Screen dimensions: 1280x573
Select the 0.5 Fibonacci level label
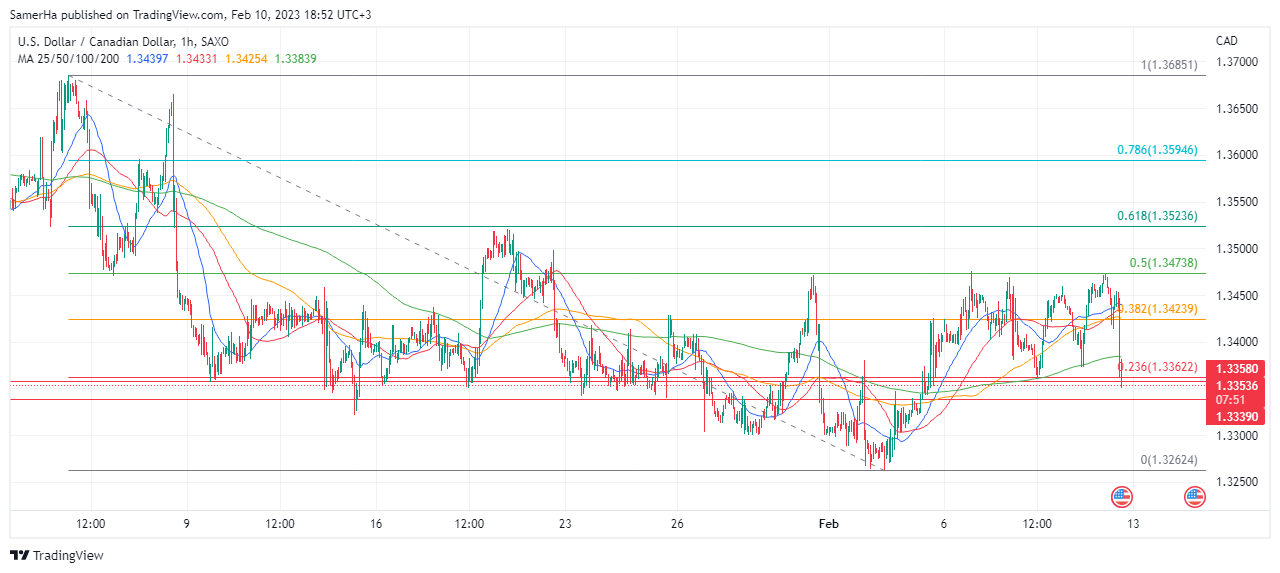coord(1163,263)
